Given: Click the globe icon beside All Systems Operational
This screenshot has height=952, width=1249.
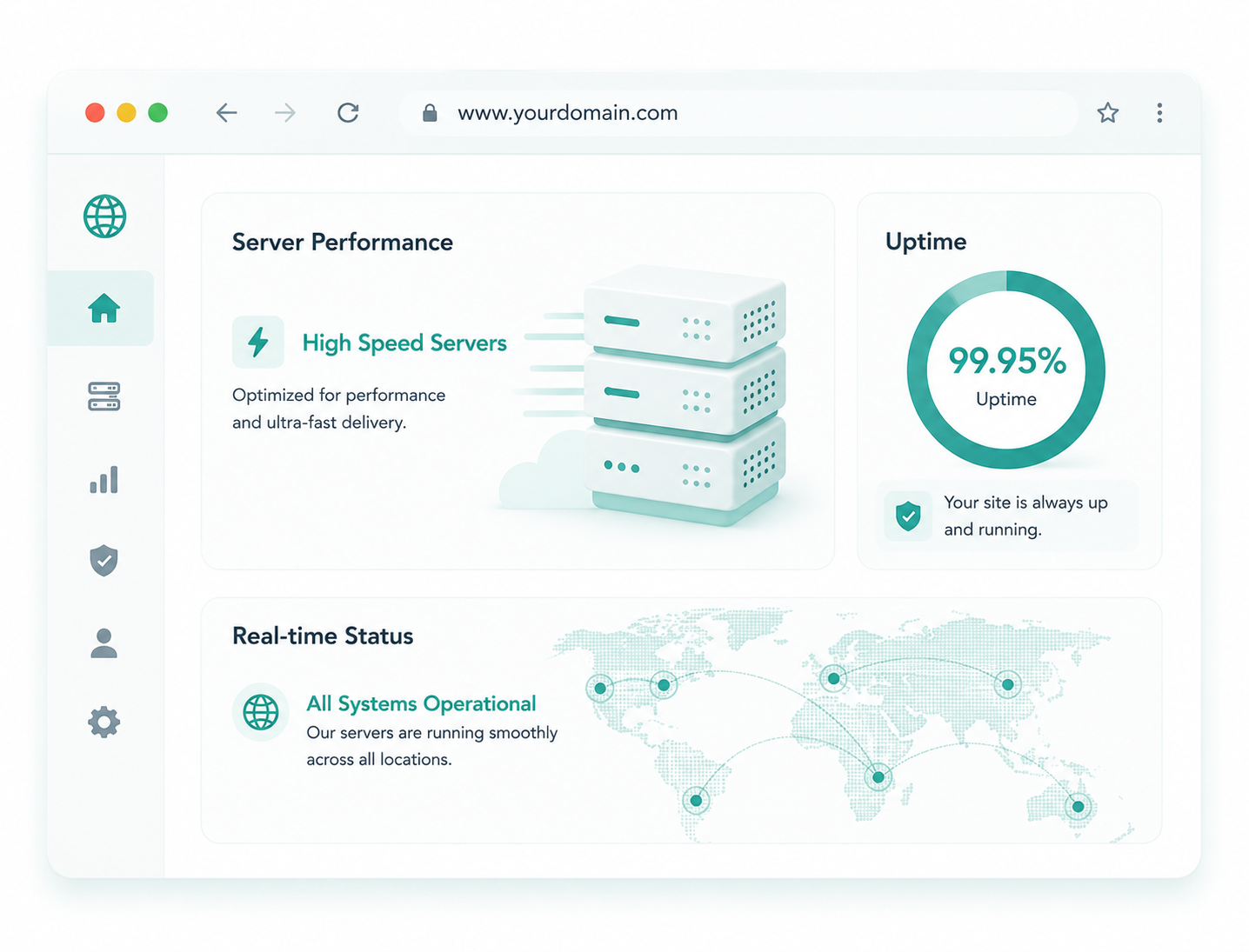Looking at the screenshot, I should [260, 712].
